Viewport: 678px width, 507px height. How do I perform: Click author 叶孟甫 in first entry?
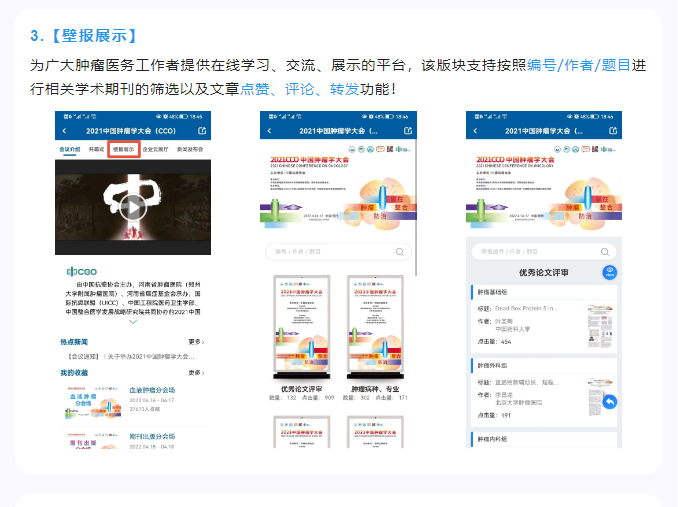(x=504, y=321)
